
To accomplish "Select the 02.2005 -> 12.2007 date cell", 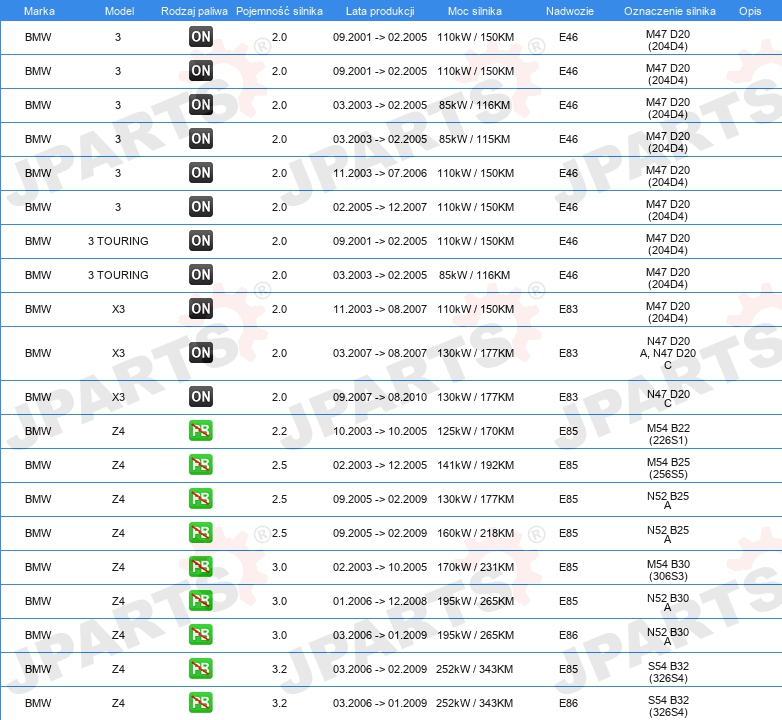I will (380, 207).
